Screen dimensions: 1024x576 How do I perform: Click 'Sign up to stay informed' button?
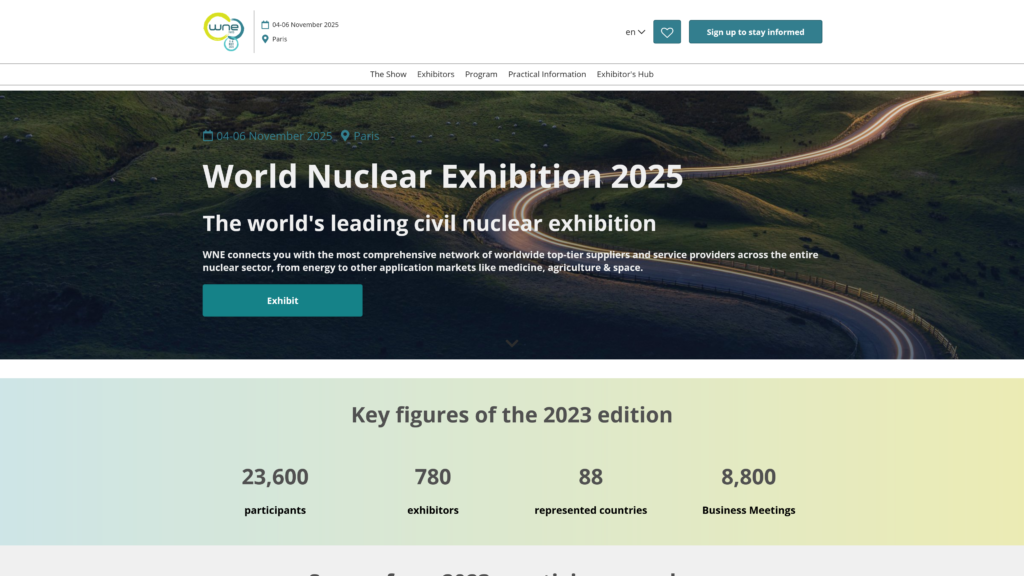[755, 32]
